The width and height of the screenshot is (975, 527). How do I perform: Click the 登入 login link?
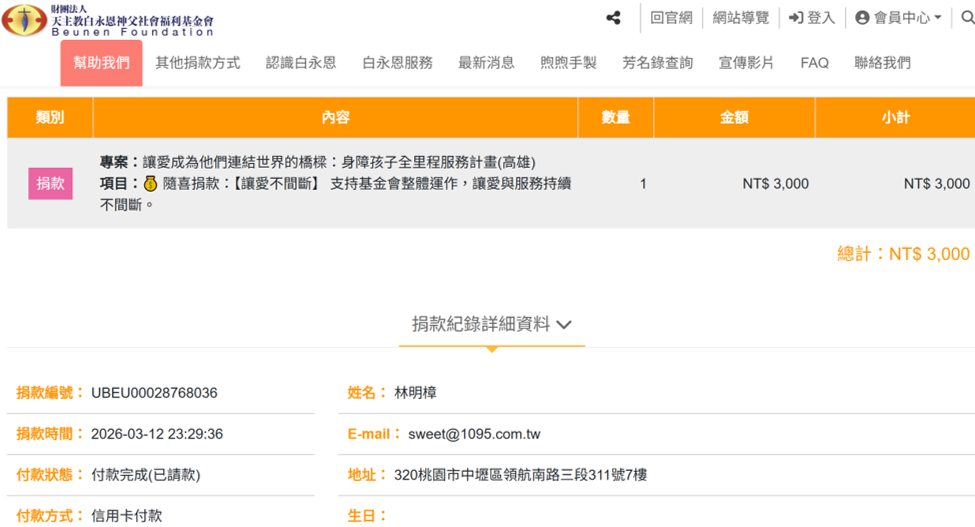[811, 18]
